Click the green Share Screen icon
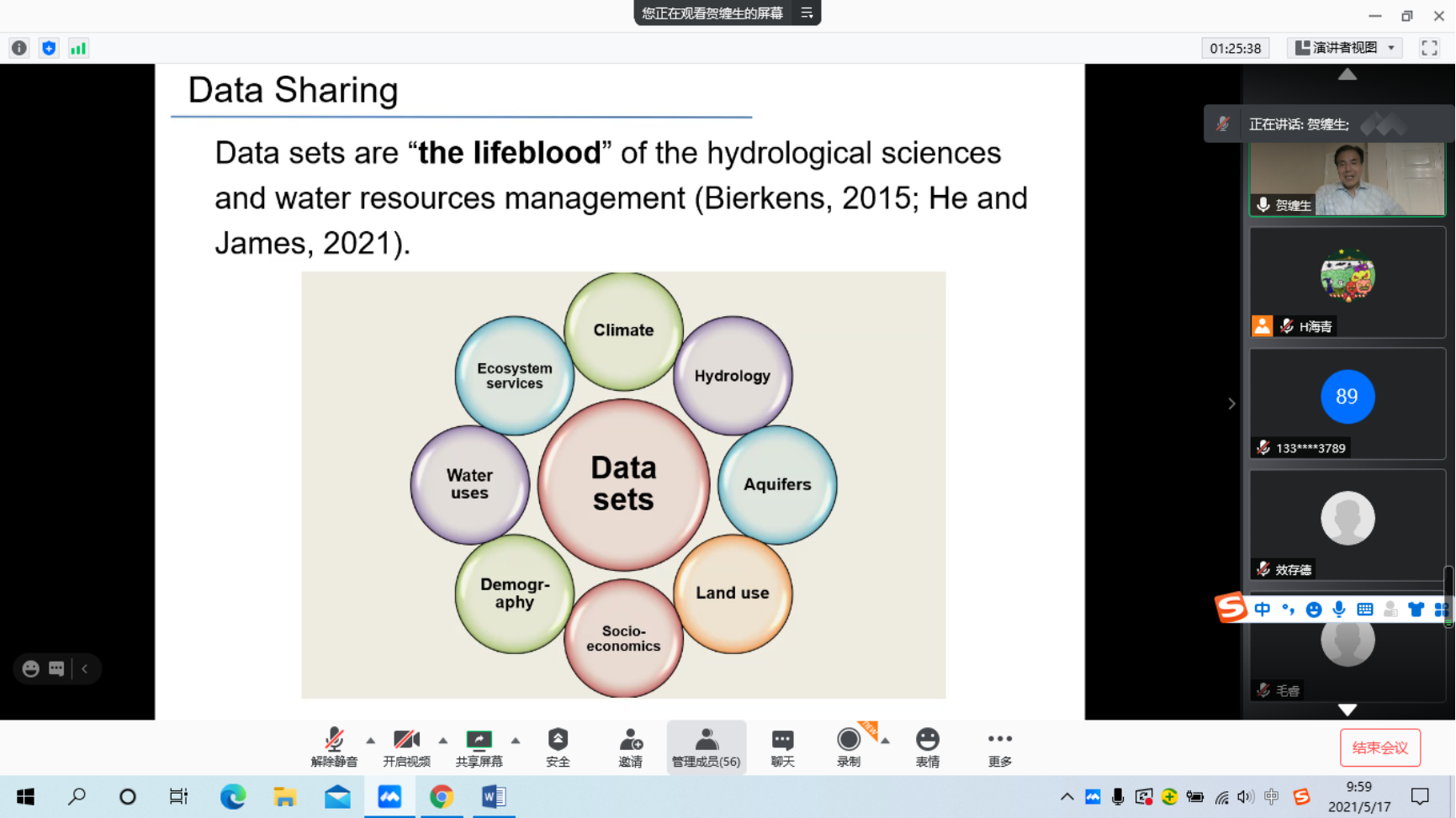The width and height of the screenshot is (1456, 818). [x=479, y=747]
